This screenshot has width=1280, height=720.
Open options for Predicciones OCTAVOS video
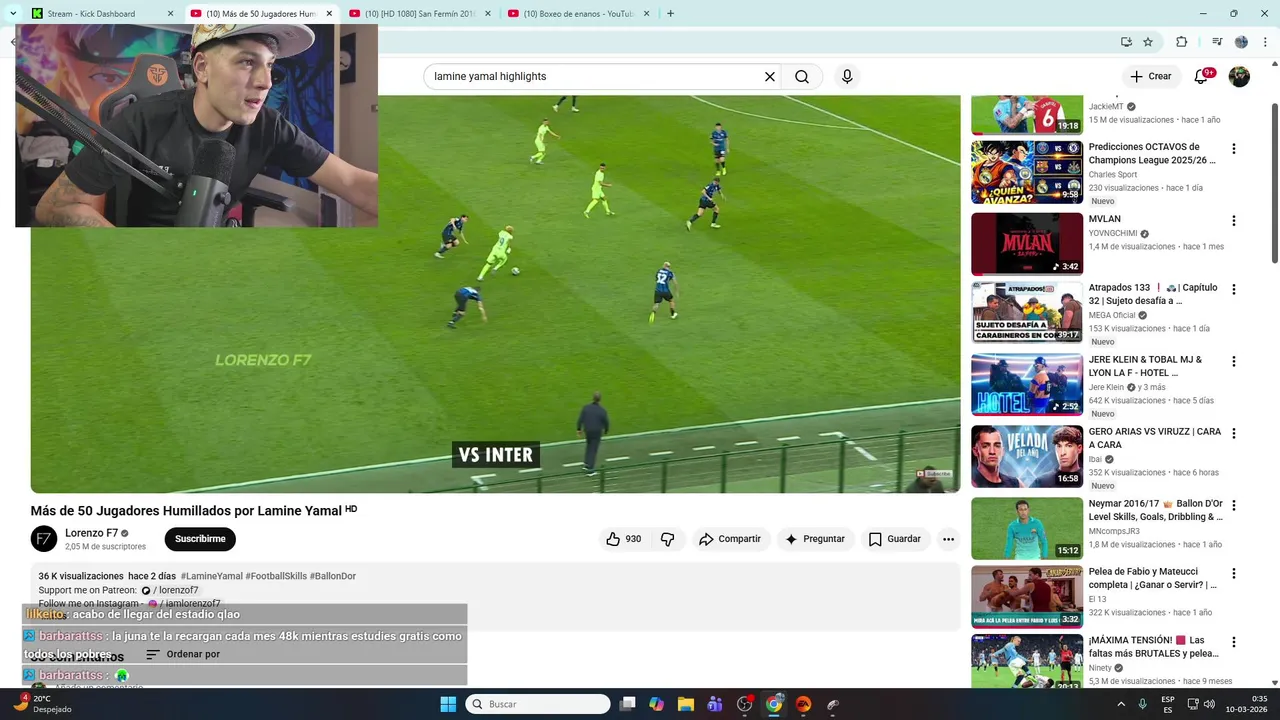coord(1233,149)
